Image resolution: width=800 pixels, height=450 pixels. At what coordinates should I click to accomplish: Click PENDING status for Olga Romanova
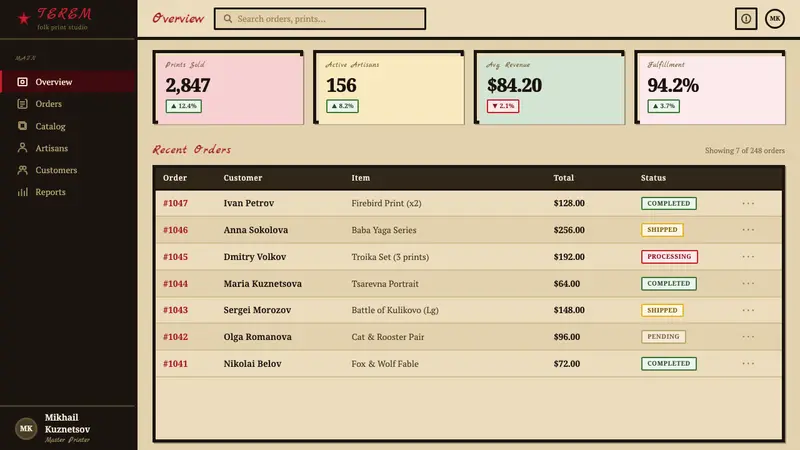click(663, 337)
